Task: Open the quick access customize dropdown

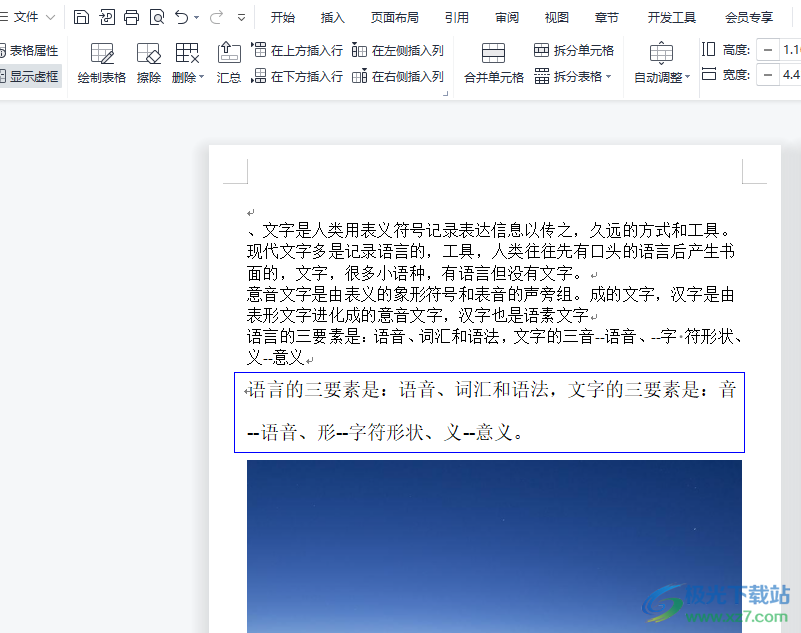Action: [x=241, y=18]
